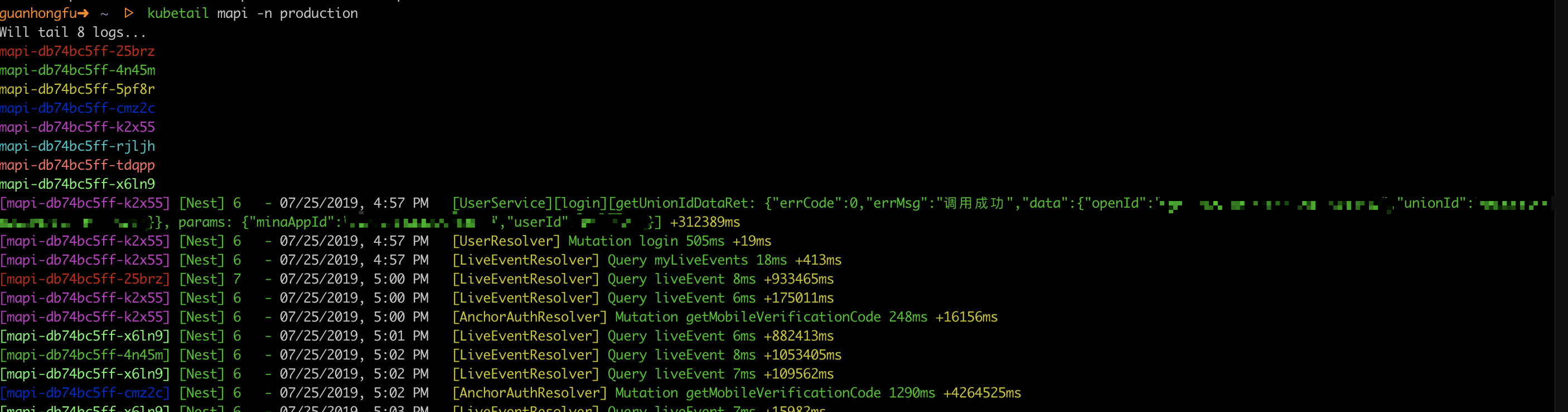
Task: Click the orange triangle prompt symbol
Action: point(128,13)
